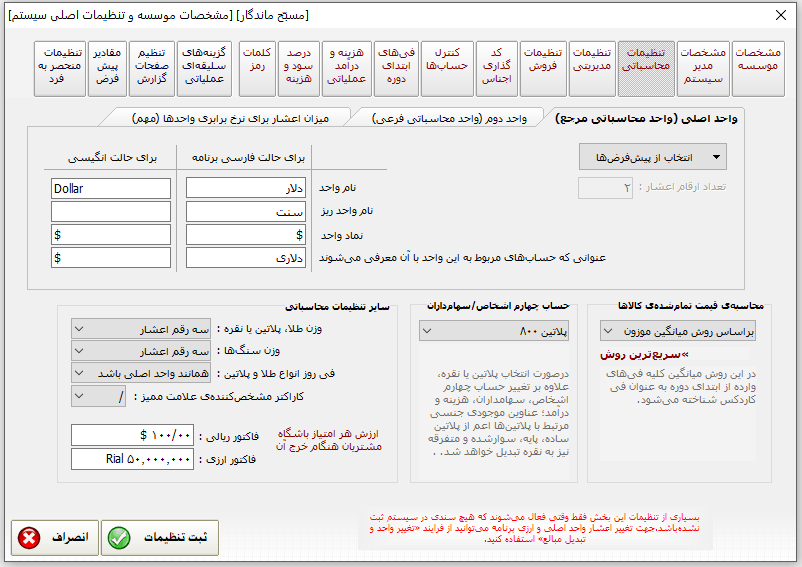The height and width of the screenshot is (567, 802).
Task: Click the English account title field
Action: (x=111, y=258)
